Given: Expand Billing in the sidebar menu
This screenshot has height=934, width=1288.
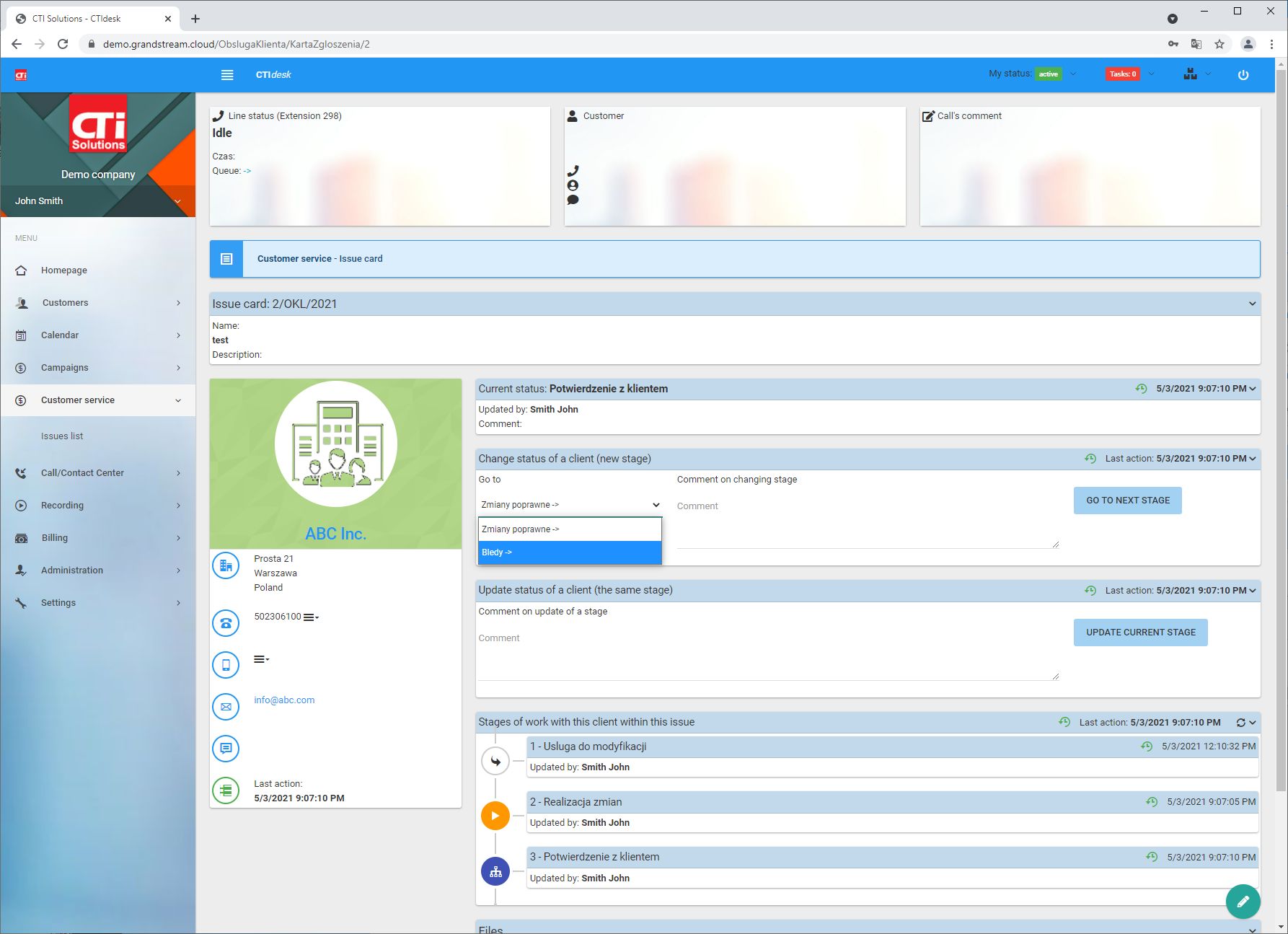Looking at the screenshot, I should click(x=98, y=538).
